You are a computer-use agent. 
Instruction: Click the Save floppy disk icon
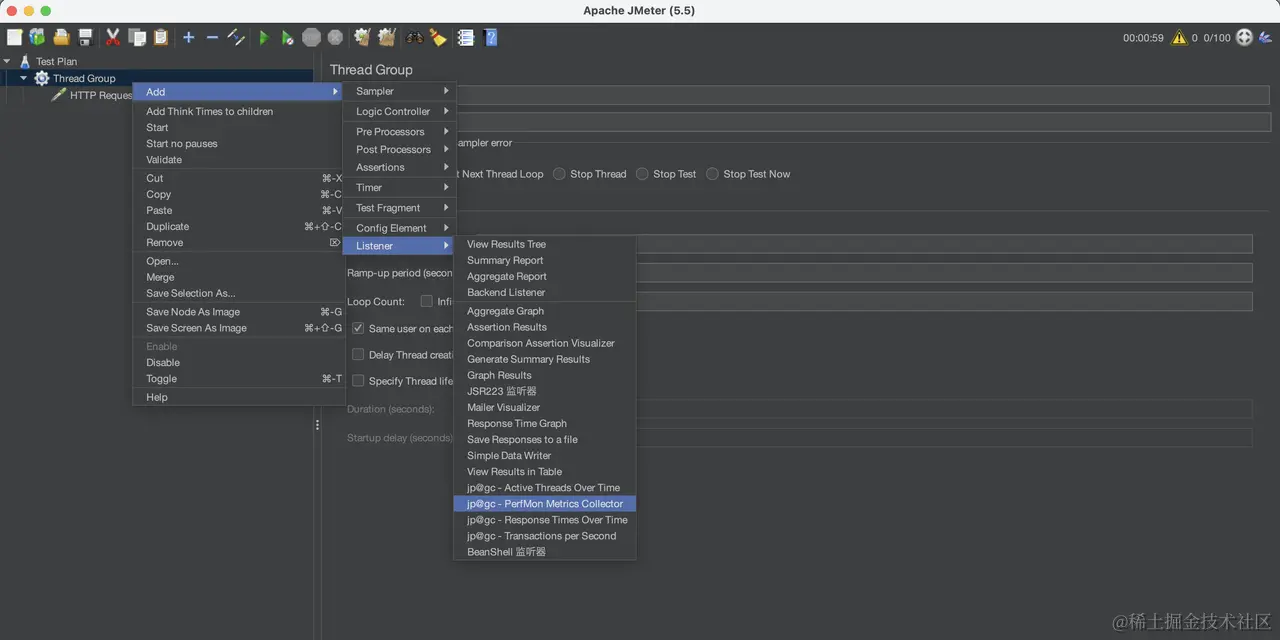(x=85, y=37)
